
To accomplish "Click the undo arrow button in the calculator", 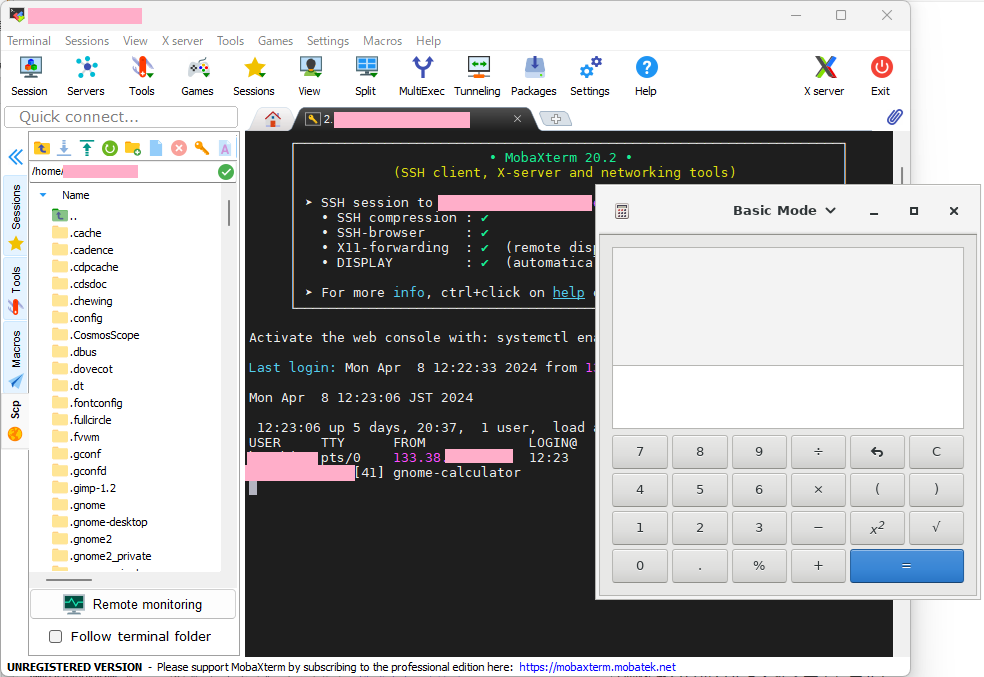I will [x=877, y=452].
